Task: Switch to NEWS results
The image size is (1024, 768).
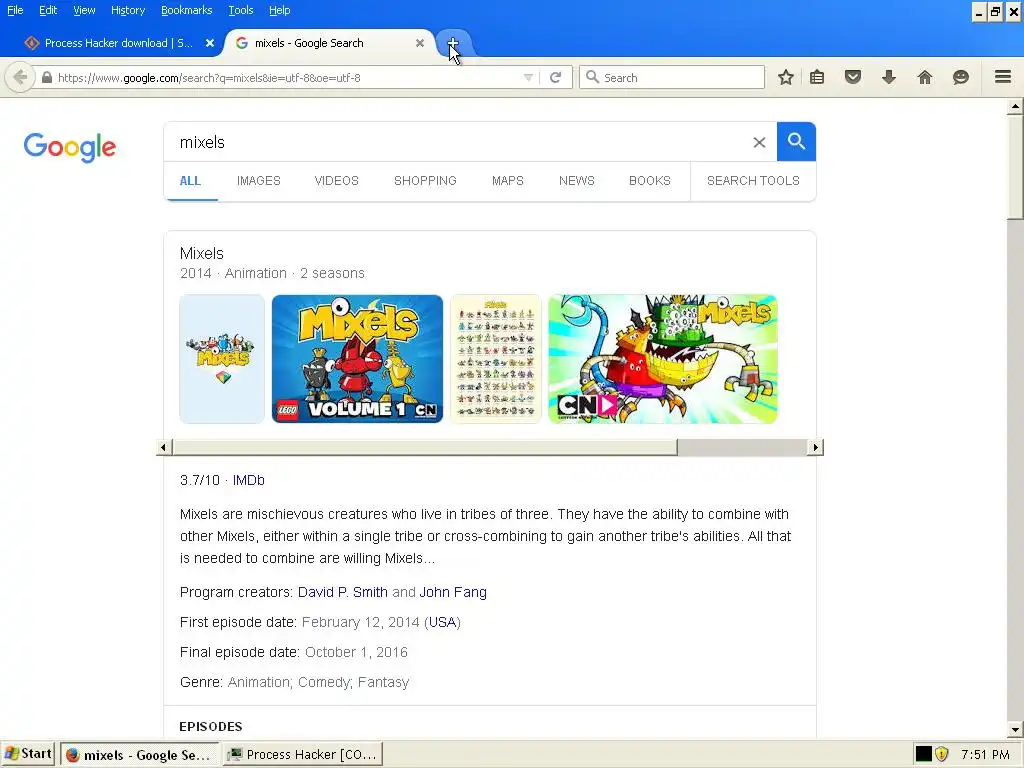Action: 577,181
